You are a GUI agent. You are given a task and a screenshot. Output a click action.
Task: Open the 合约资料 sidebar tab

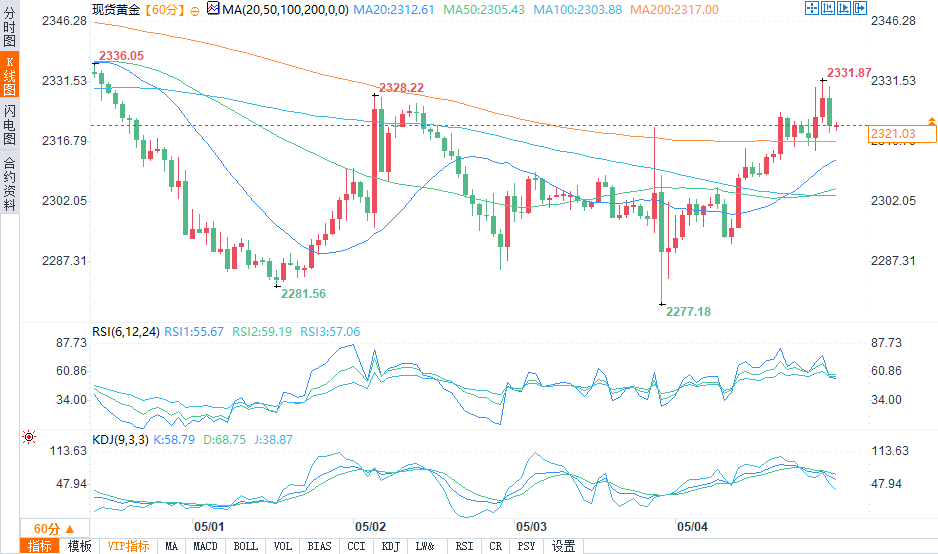click(x=10, y=183)
